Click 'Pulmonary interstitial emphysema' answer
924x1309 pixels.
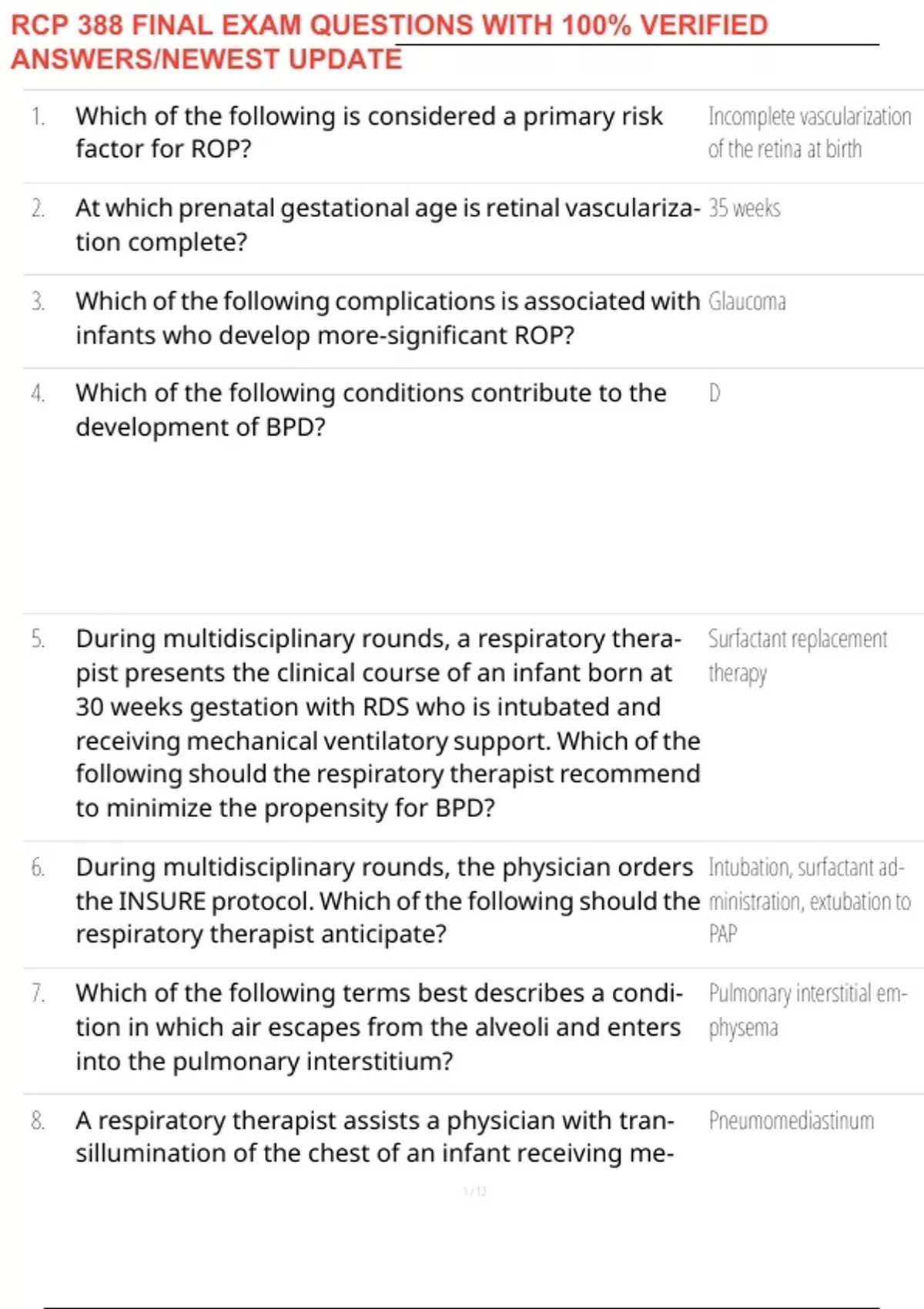(808, 1010)
